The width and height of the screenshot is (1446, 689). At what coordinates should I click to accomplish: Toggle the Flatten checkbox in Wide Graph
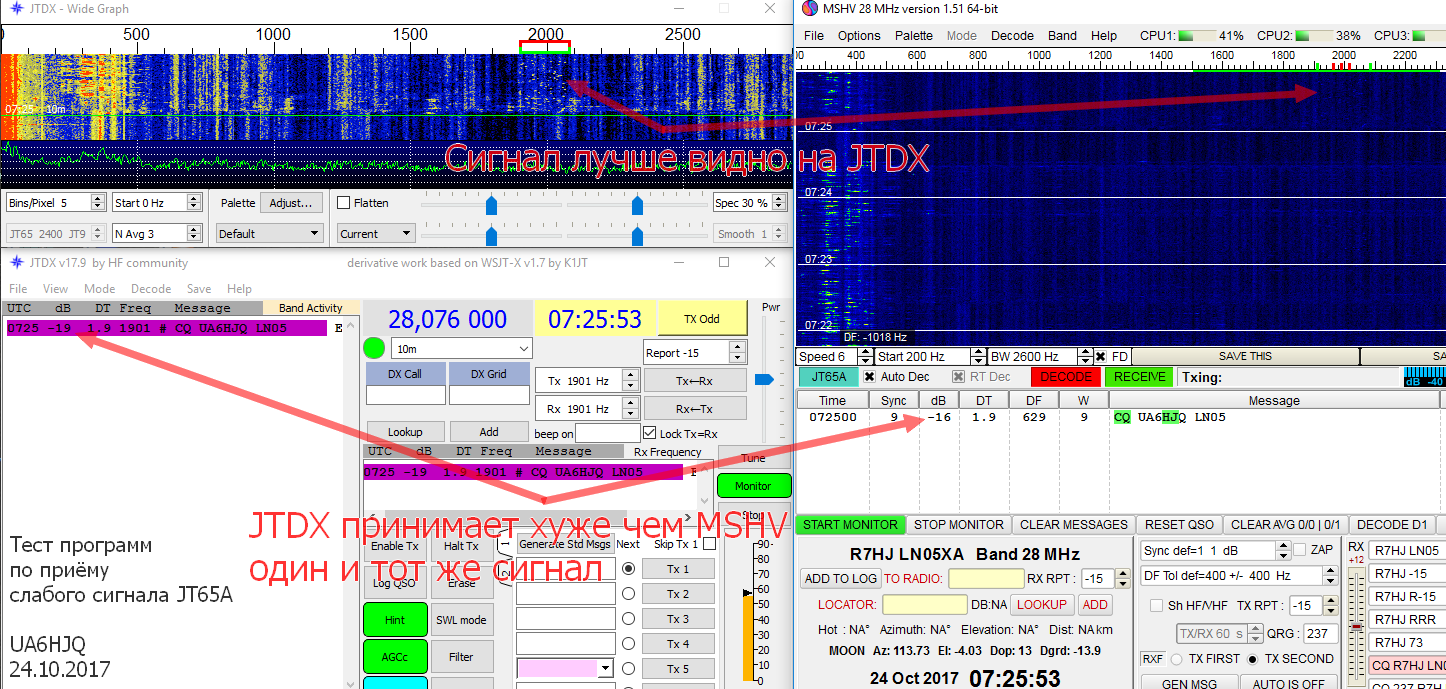click(344, 203)
